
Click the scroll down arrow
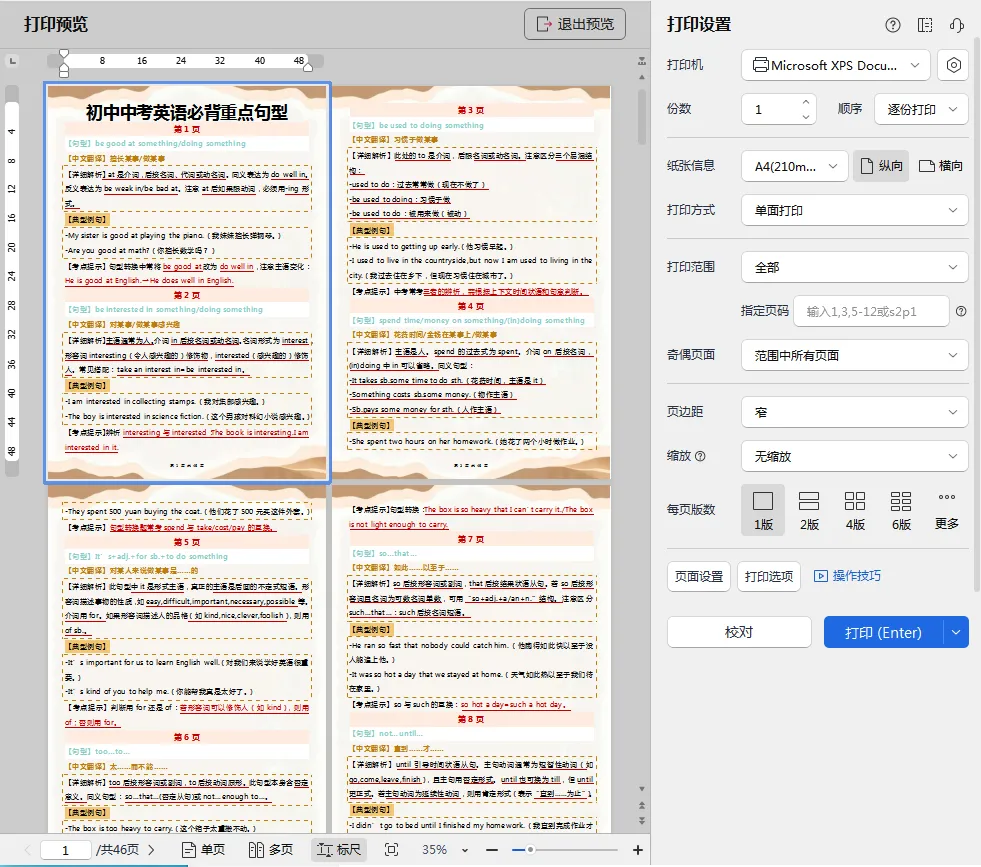pyautogui.click(x=642, y=789)
